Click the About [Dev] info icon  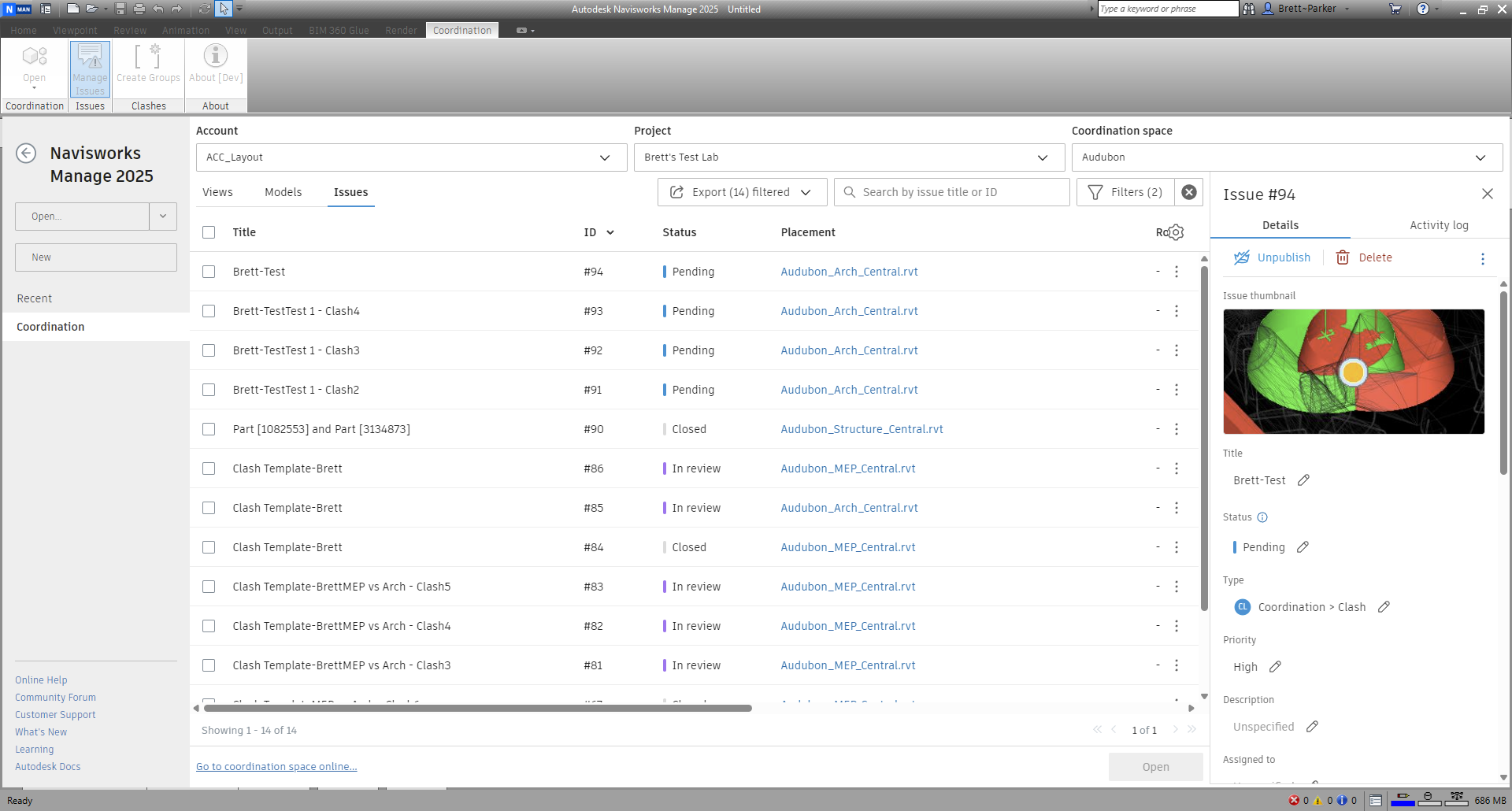tap(215, 56)
